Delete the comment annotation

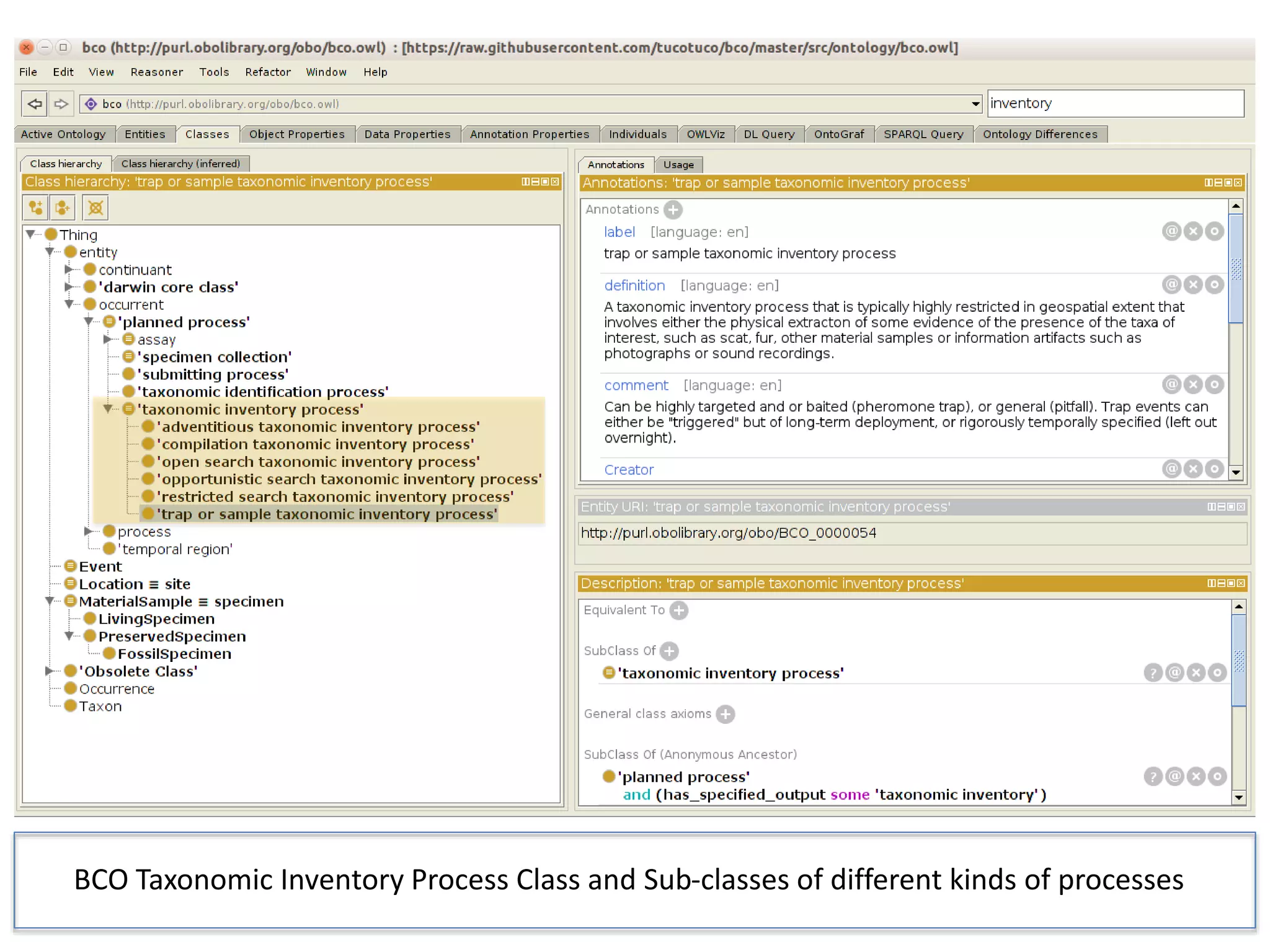click(x=1193, y=385)
